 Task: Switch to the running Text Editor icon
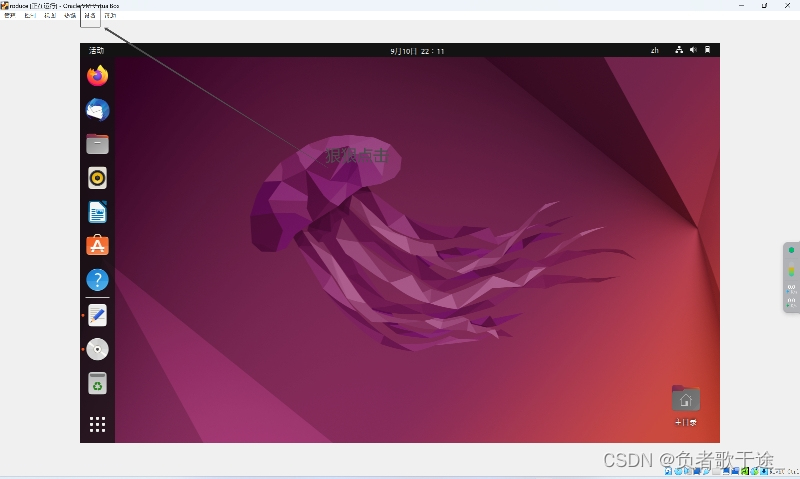pyautogui.click(x=97, y=315)
